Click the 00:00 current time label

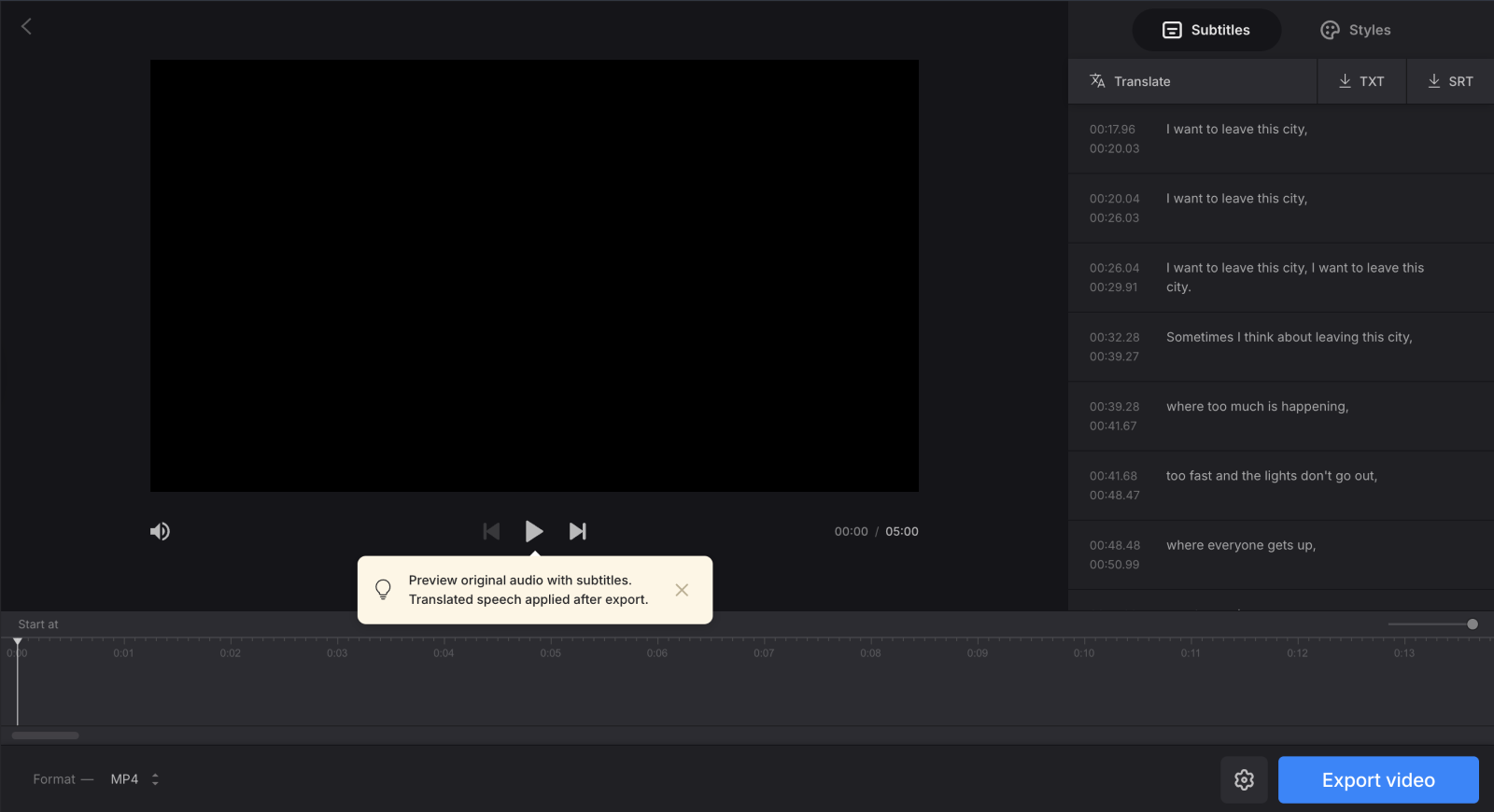[851, 531]
